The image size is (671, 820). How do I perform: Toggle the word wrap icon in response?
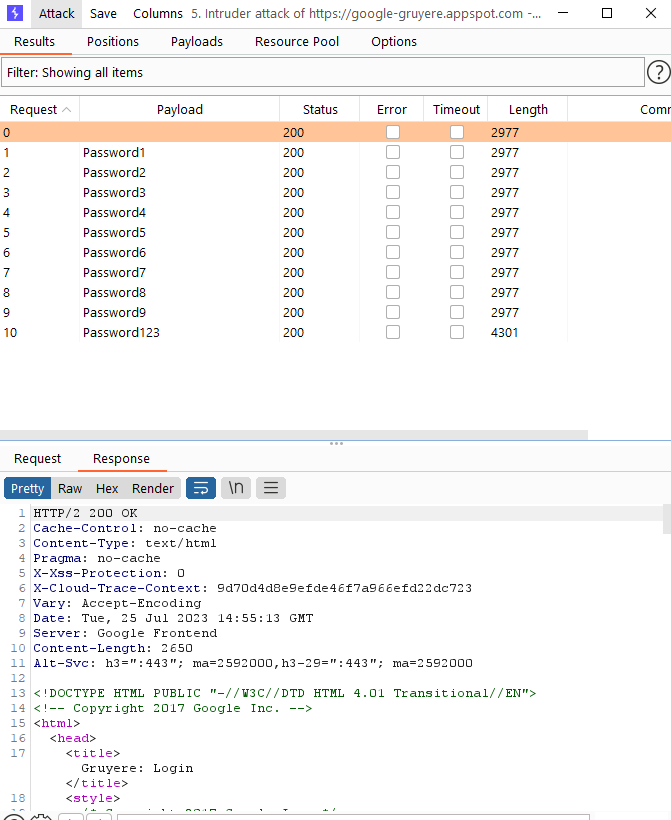(201, 488)
